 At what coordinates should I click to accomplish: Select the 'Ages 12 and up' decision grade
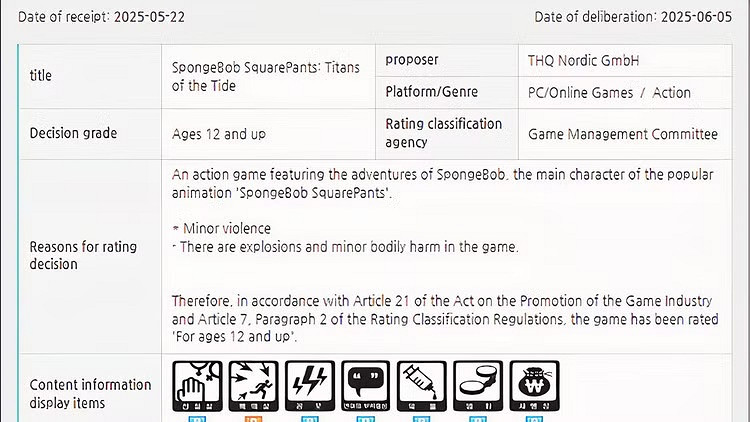click(219, 134)
